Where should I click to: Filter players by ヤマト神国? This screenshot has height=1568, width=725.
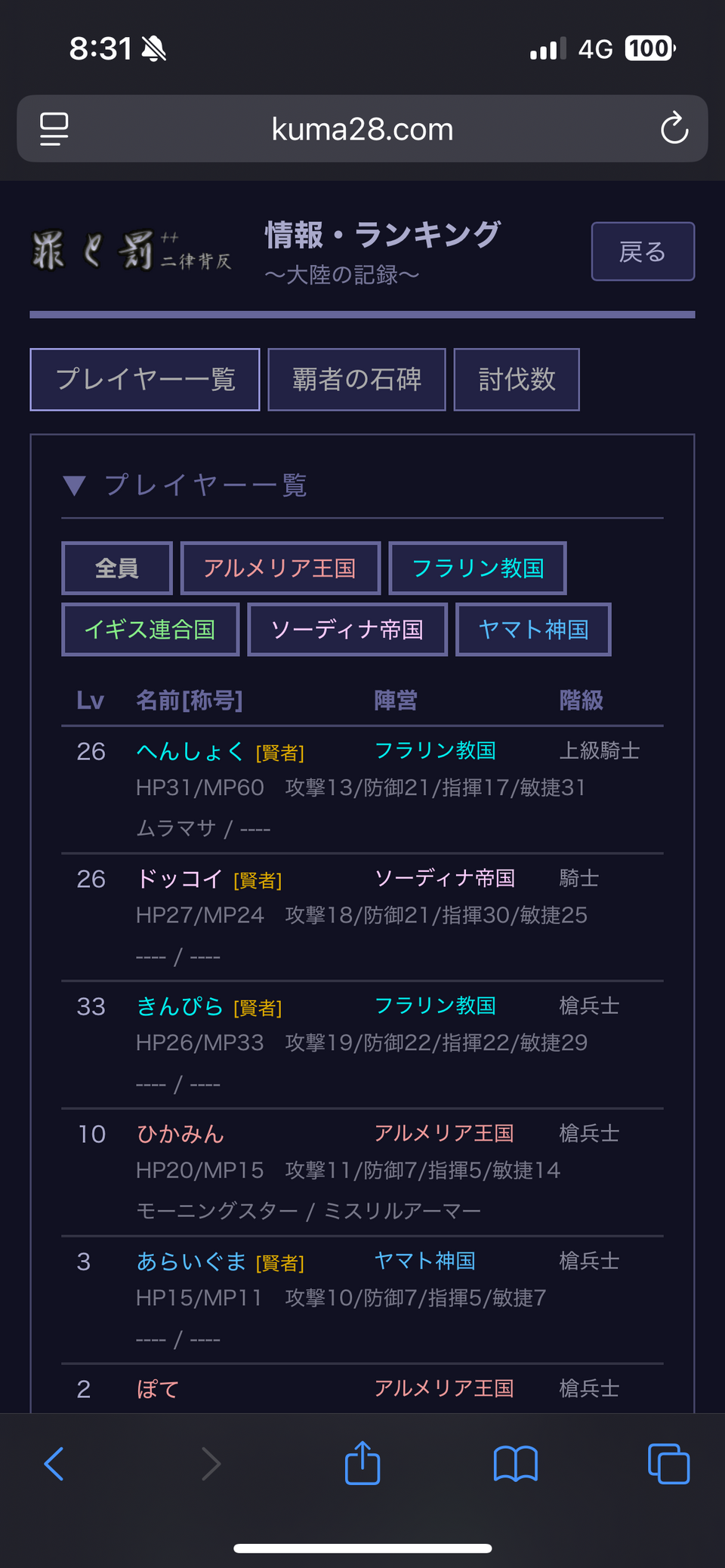click(533, 630)
